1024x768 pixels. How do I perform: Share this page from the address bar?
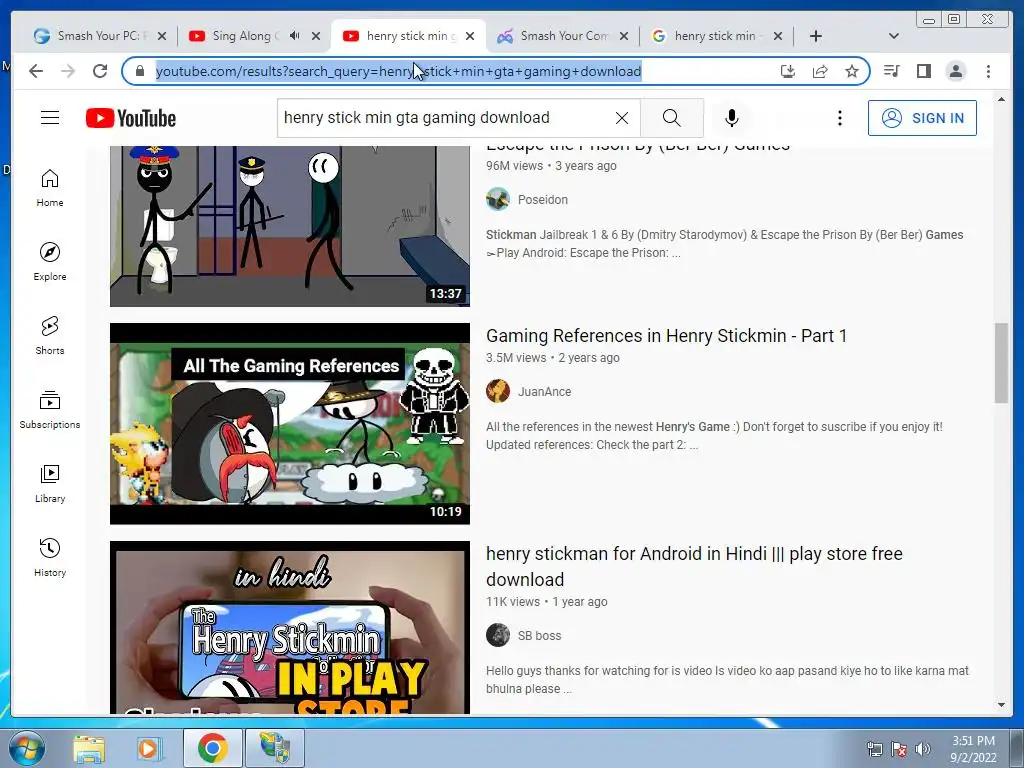(x=820, y=71)
